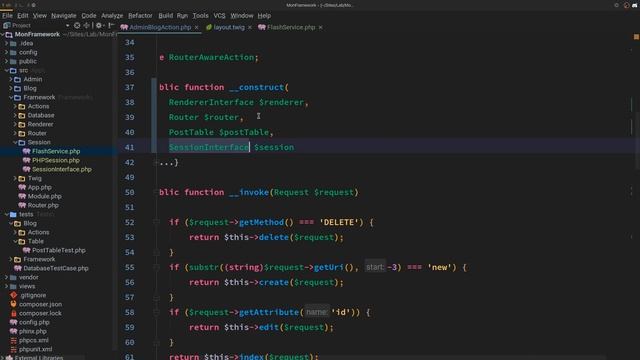Open the Navigate menu
640x360 pixels.
64,16
